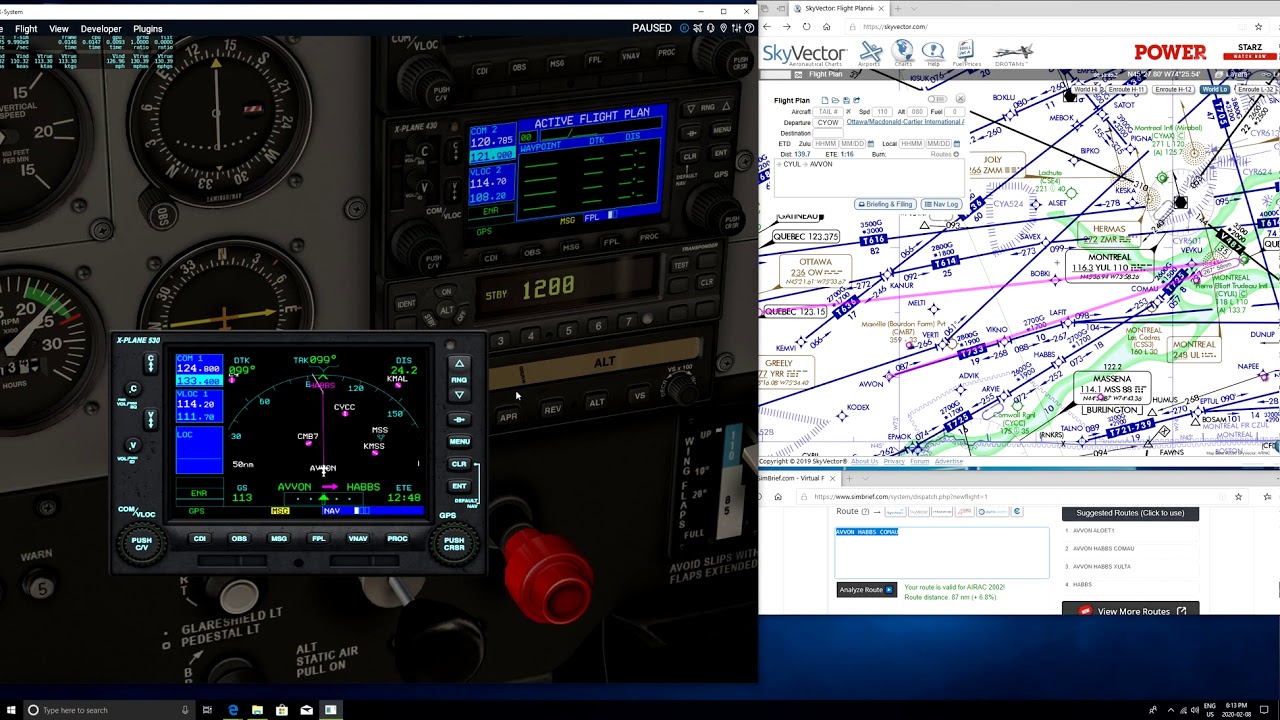
Task: Click the GNS 530 FPL button
Action: point(319,539)
